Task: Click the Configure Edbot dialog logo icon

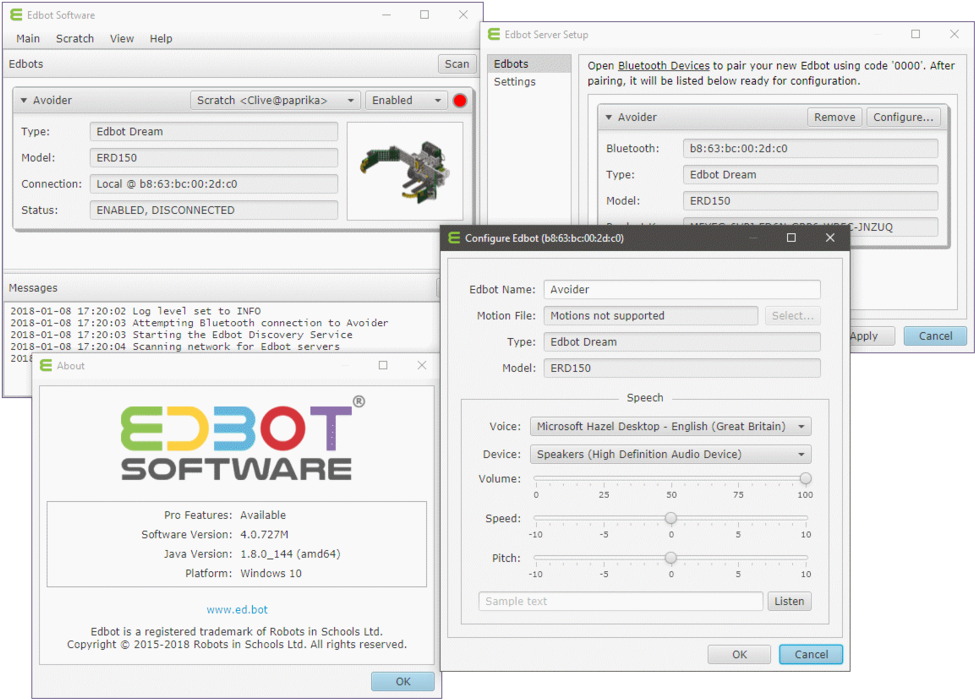Action: pos(454,238)
